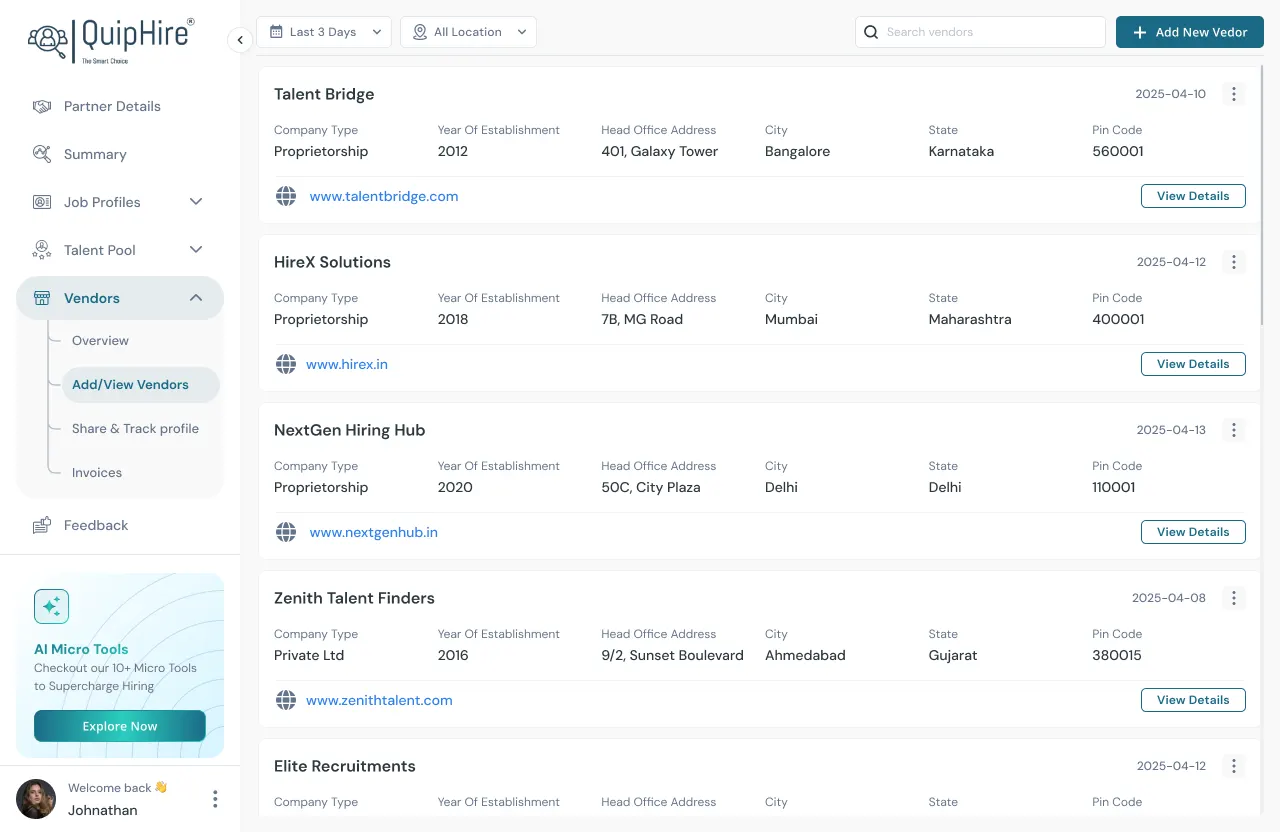Open the three-dot menu for Zenith Talent Finders

pos(1234,598)
